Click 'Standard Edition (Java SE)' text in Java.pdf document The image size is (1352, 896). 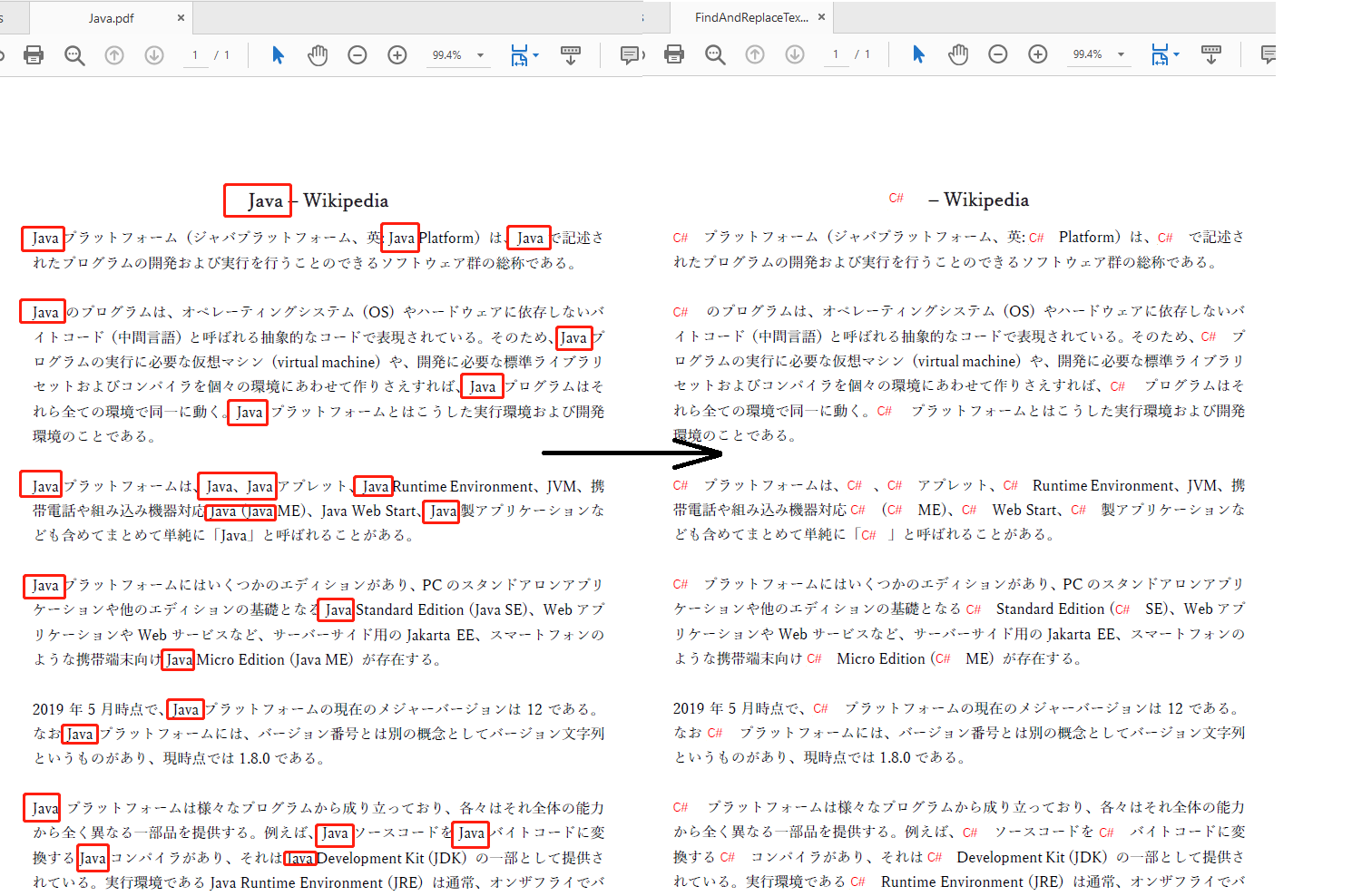point(443,610)
